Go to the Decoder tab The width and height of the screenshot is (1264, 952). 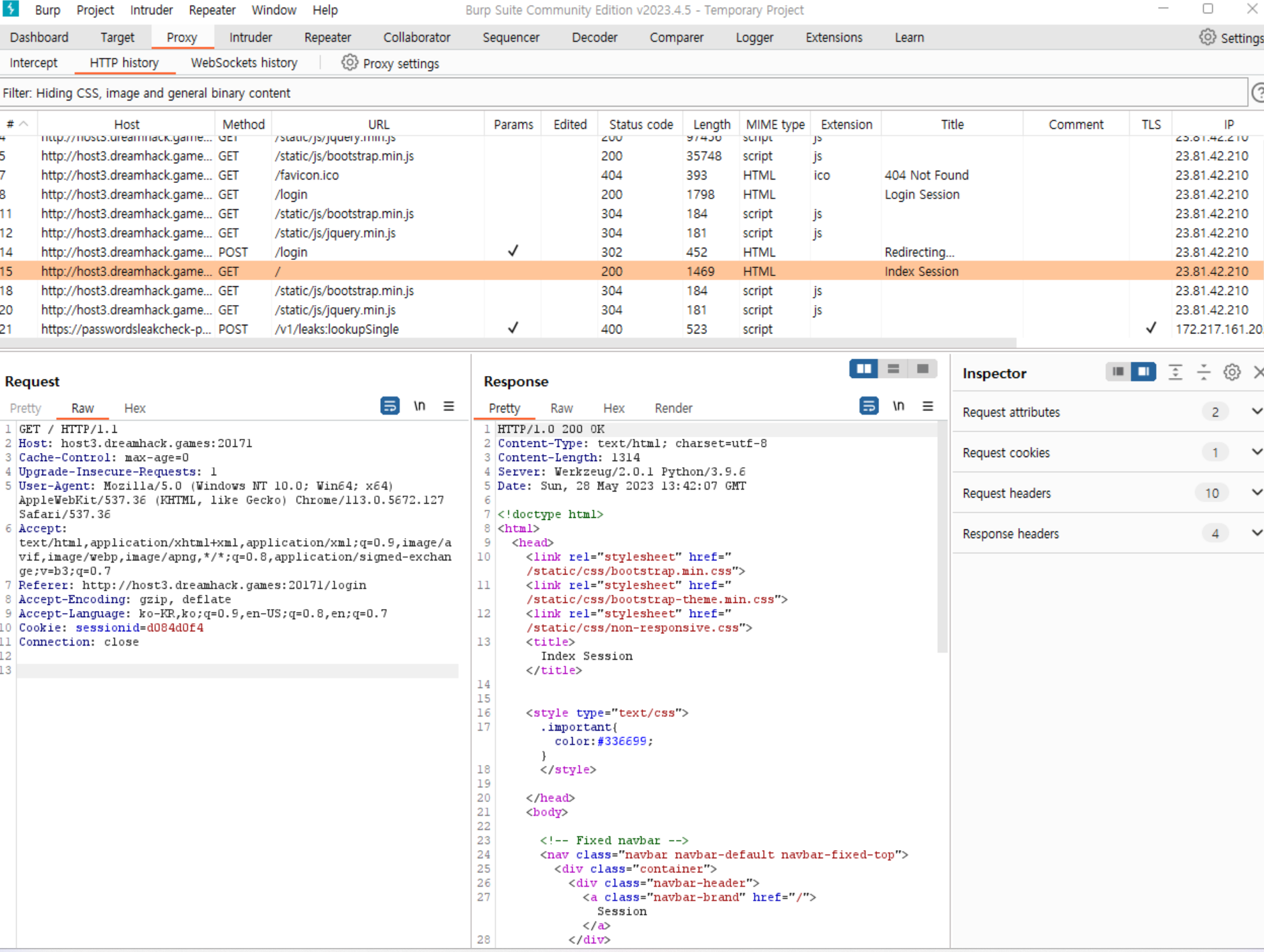coord(594,37)
